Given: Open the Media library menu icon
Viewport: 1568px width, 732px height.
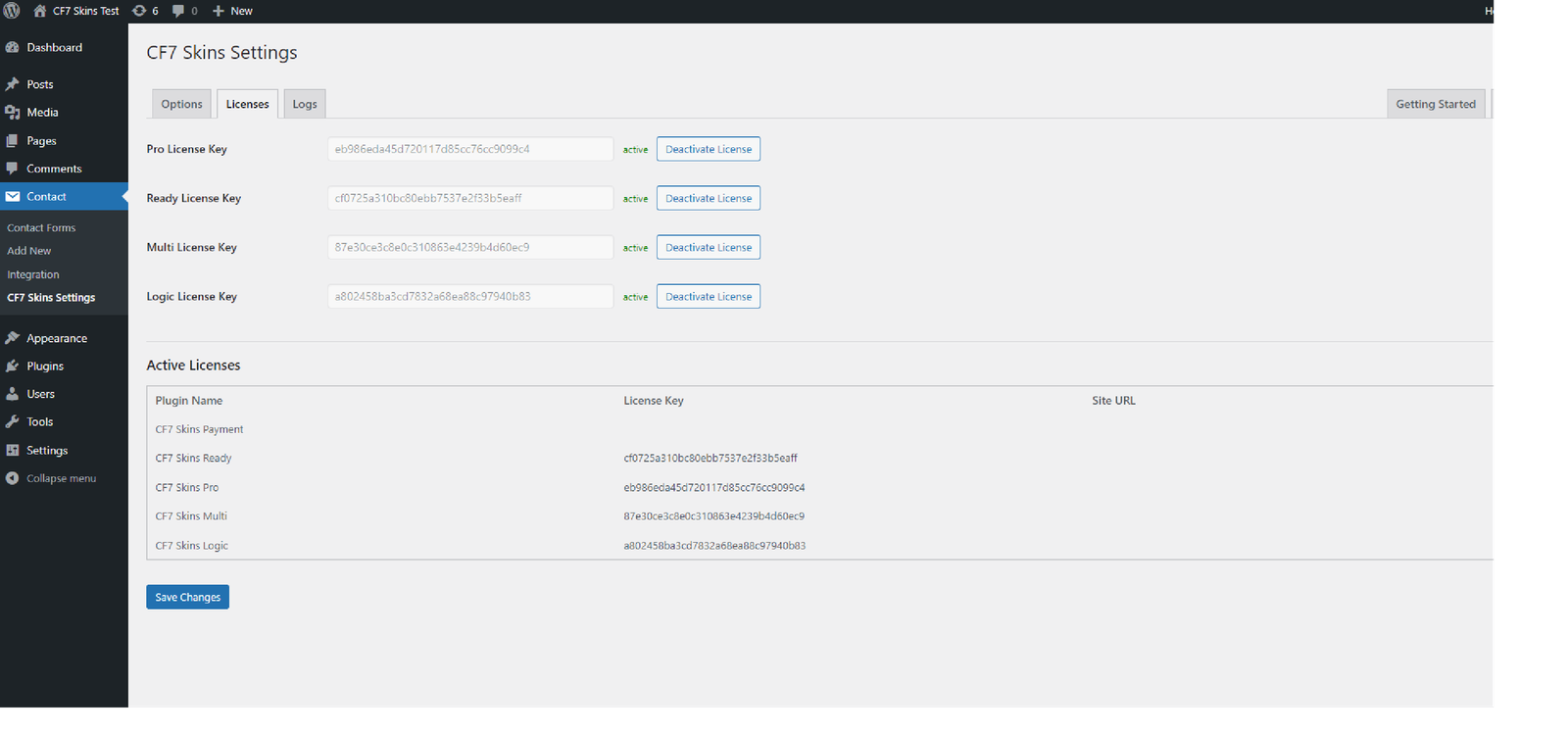Looking at the screenshot, I should tap(13, 113).
